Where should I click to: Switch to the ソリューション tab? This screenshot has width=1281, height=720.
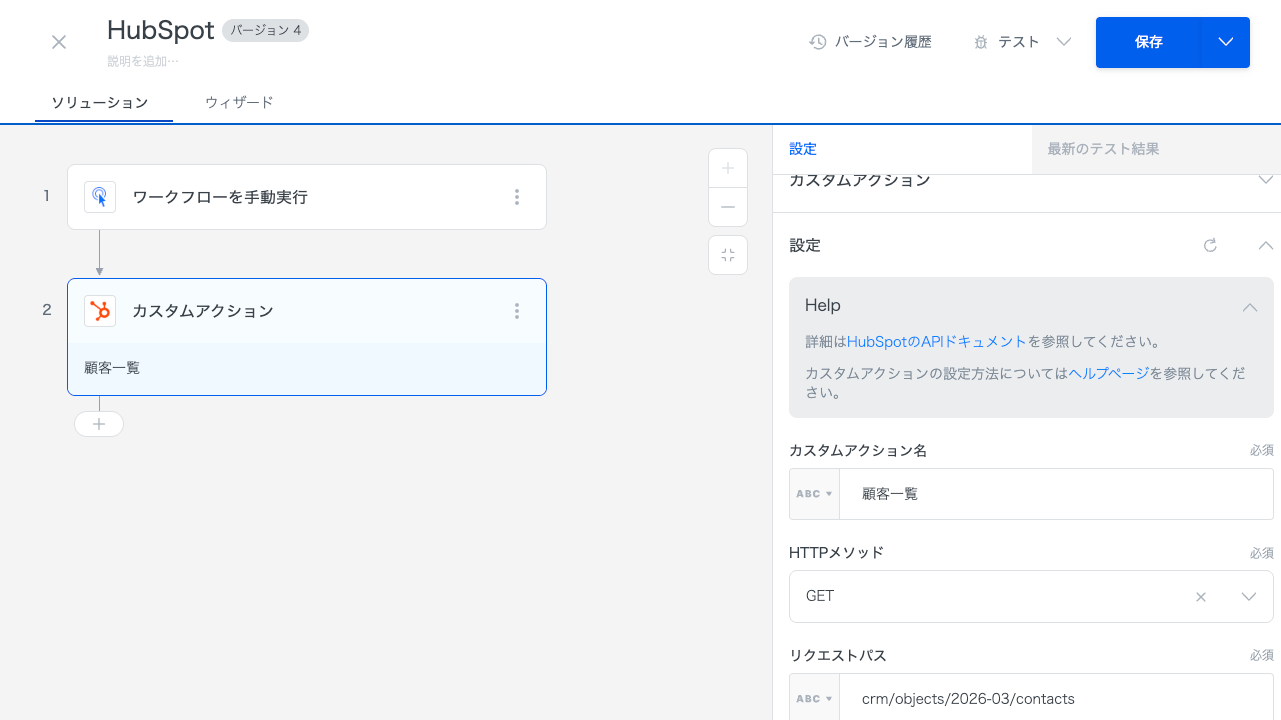100,102
